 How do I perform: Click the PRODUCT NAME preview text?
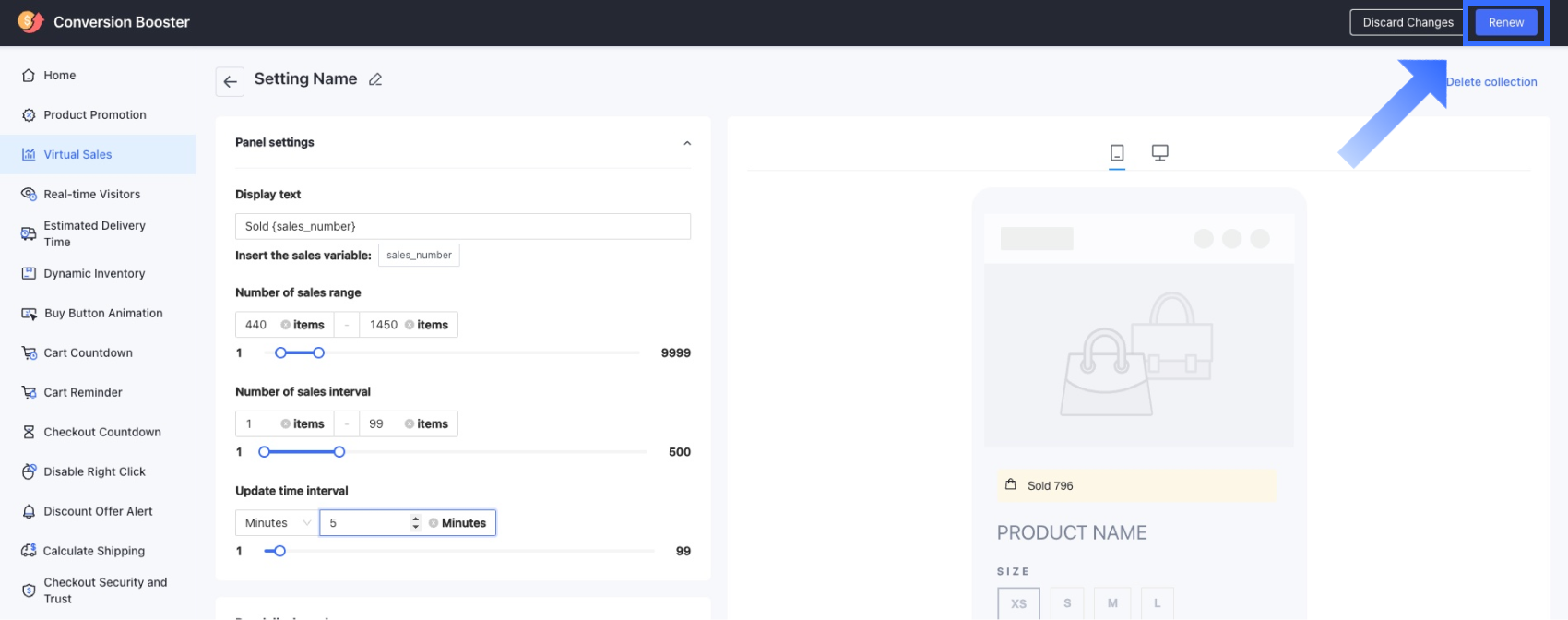click(x=1072, y=533)
